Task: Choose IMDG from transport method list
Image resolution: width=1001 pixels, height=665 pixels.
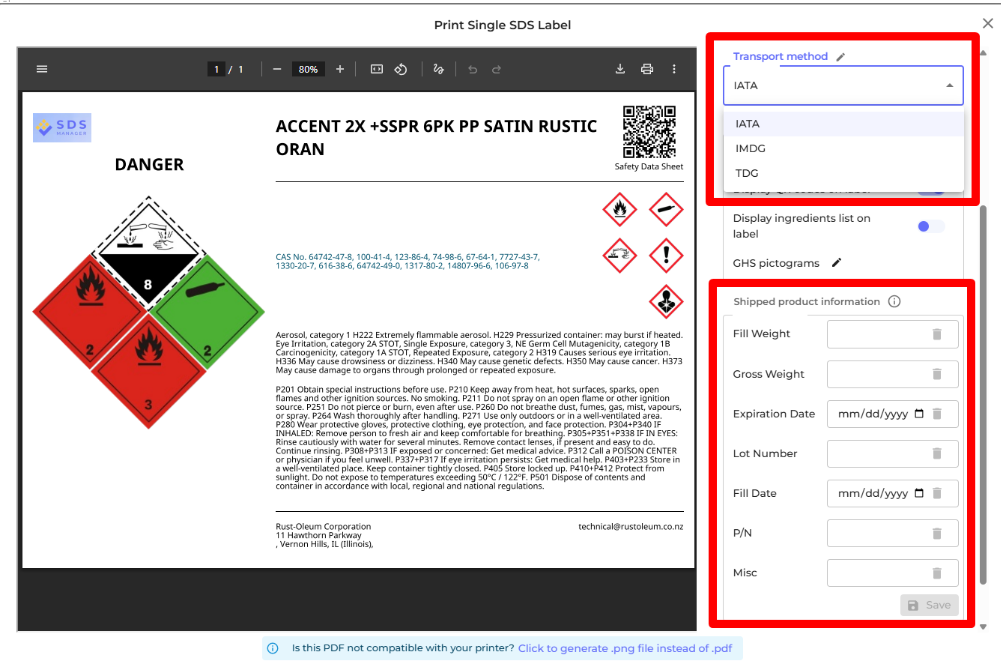Action: pyautogui.click(x=750, y=148)
